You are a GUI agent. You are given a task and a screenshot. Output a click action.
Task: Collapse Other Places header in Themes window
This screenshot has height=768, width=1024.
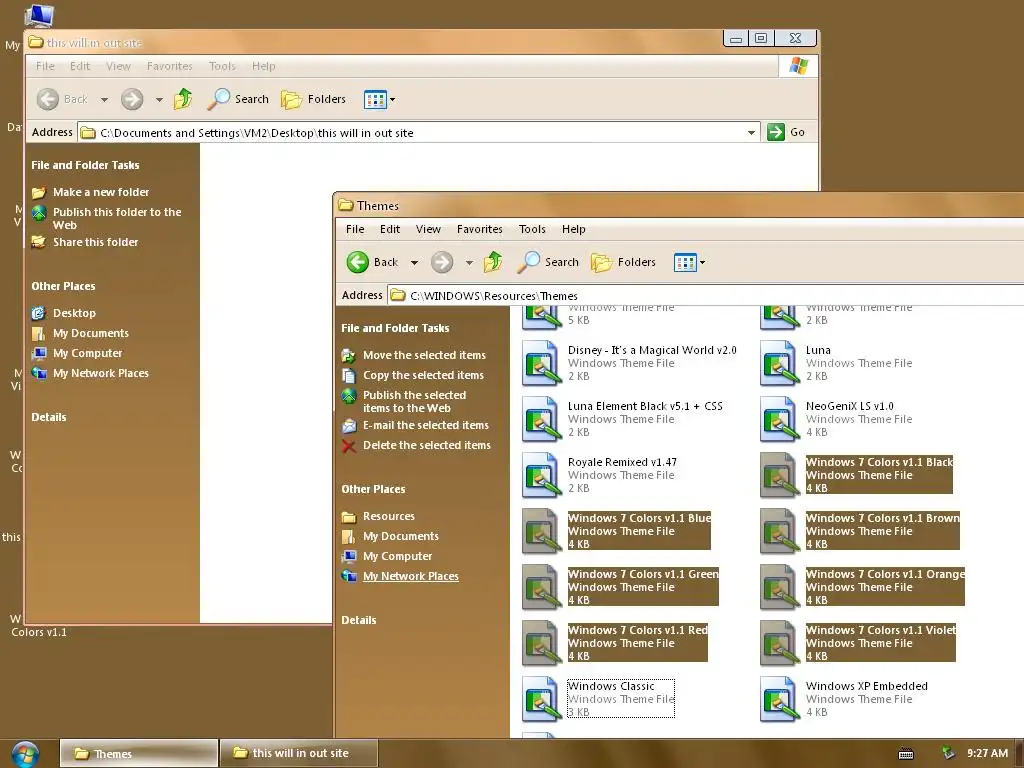(x=374, y=489)
